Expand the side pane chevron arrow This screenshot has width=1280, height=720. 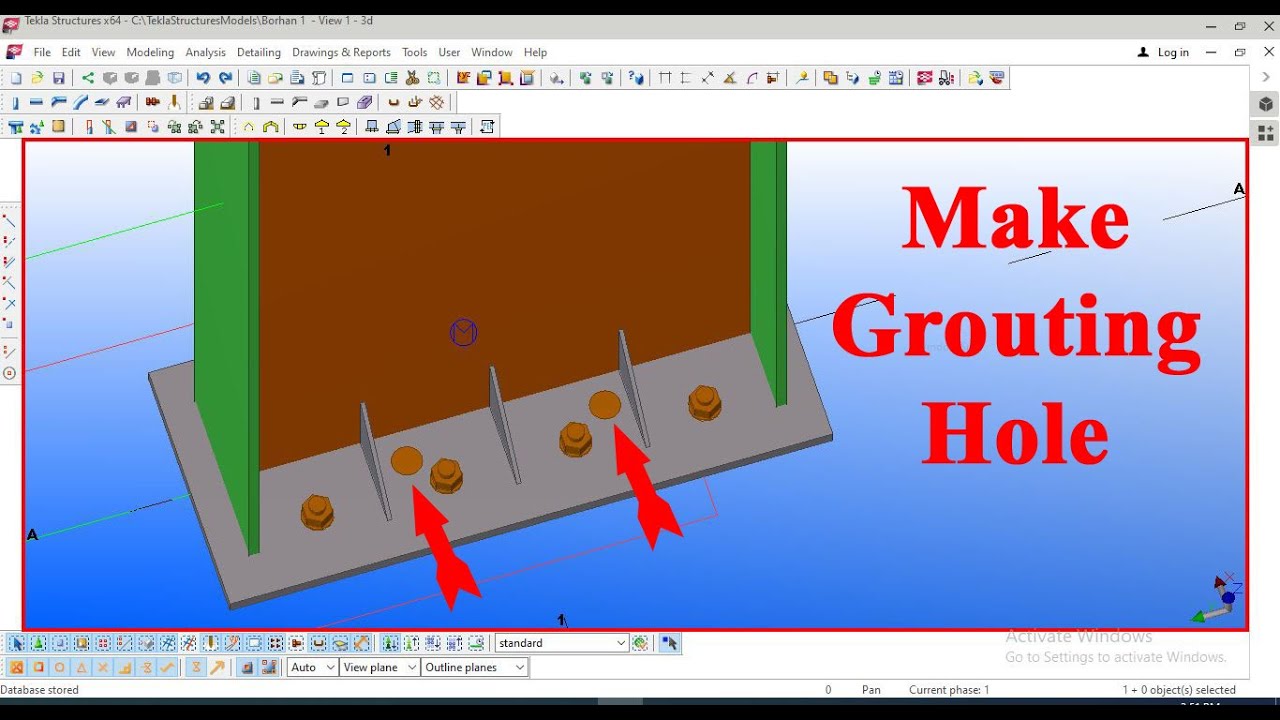coord(1267,77)
